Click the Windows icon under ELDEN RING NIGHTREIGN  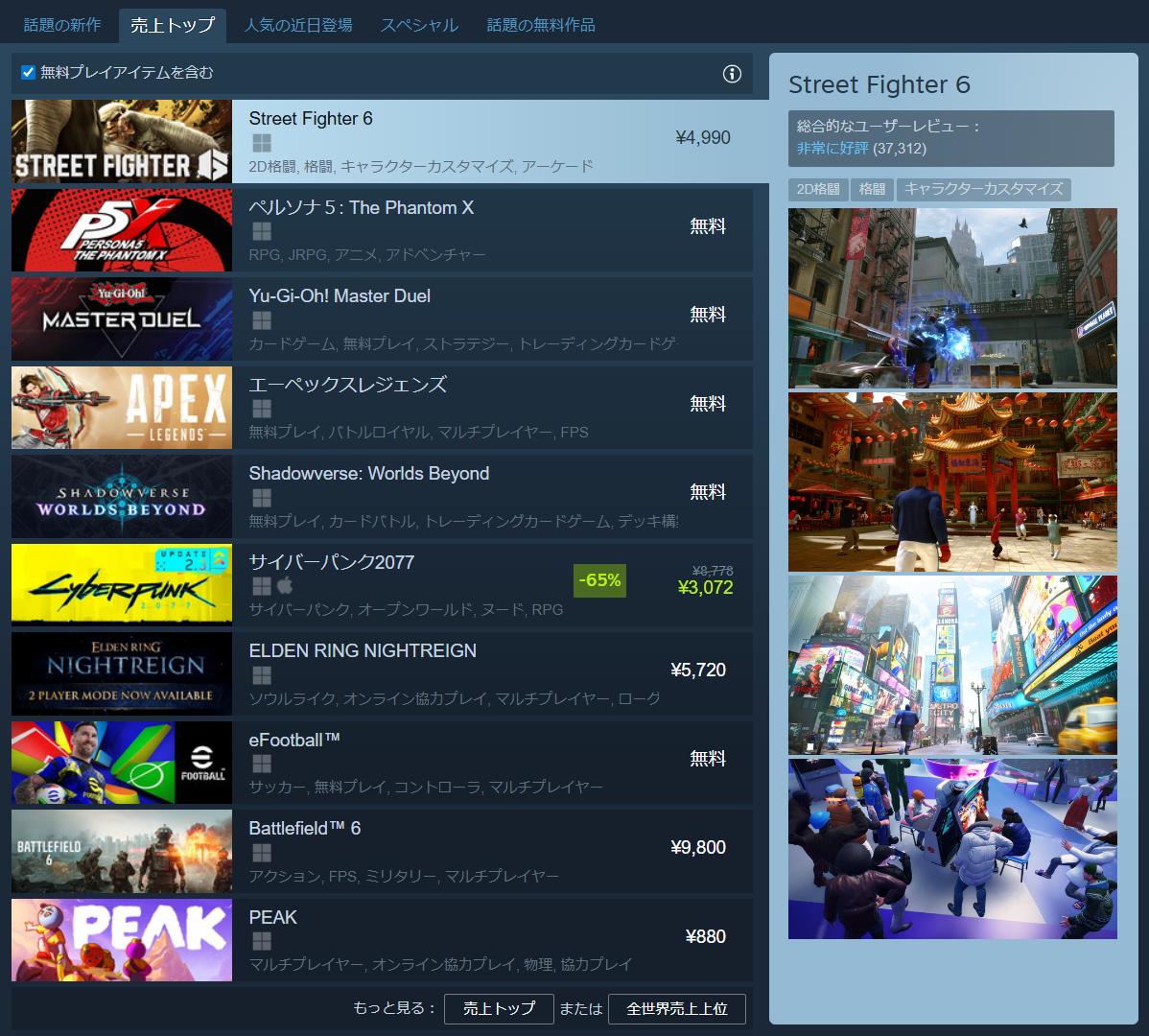[x=261, y=675]
